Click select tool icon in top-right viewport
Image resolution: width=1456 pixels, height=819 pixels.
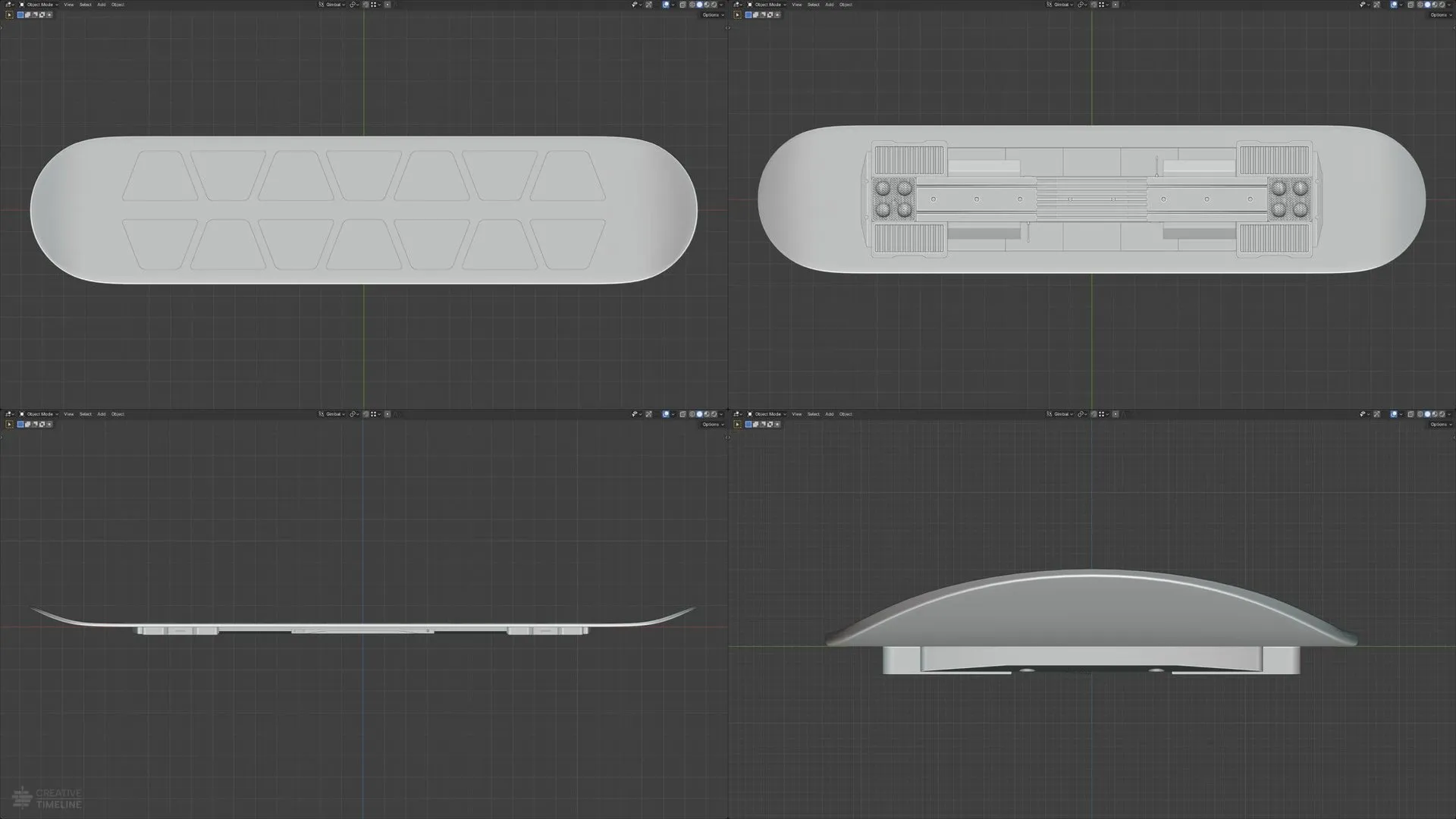click(737, 14)
